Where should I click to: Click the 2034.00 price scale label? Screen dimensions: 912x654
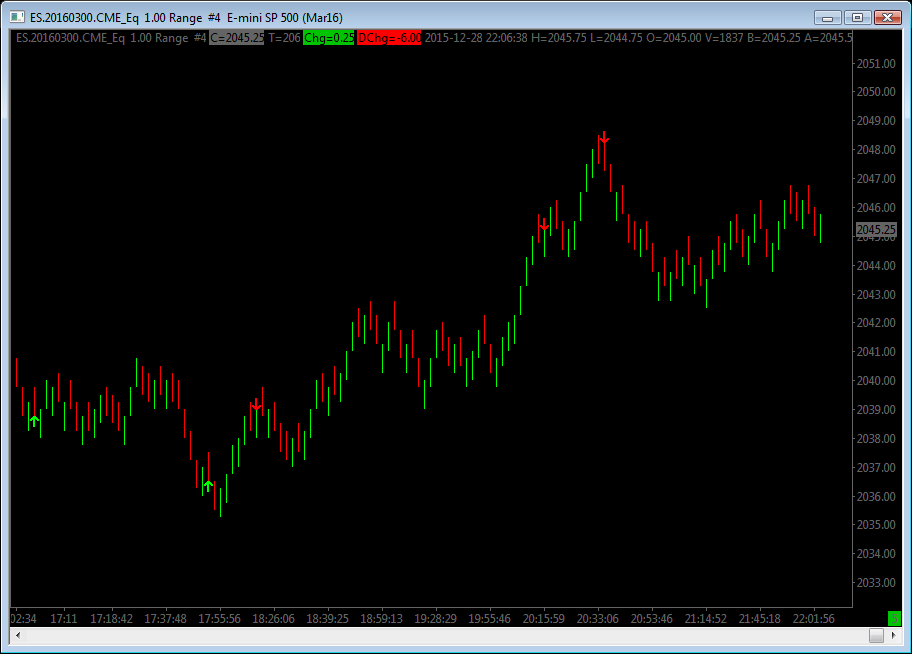point(876,554)
